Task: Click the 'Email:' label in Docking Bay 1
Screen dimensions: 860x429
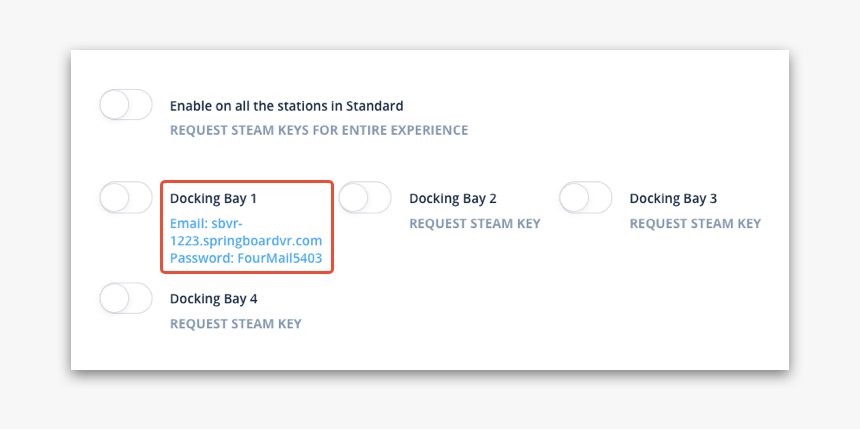Action: pos(189,224)
